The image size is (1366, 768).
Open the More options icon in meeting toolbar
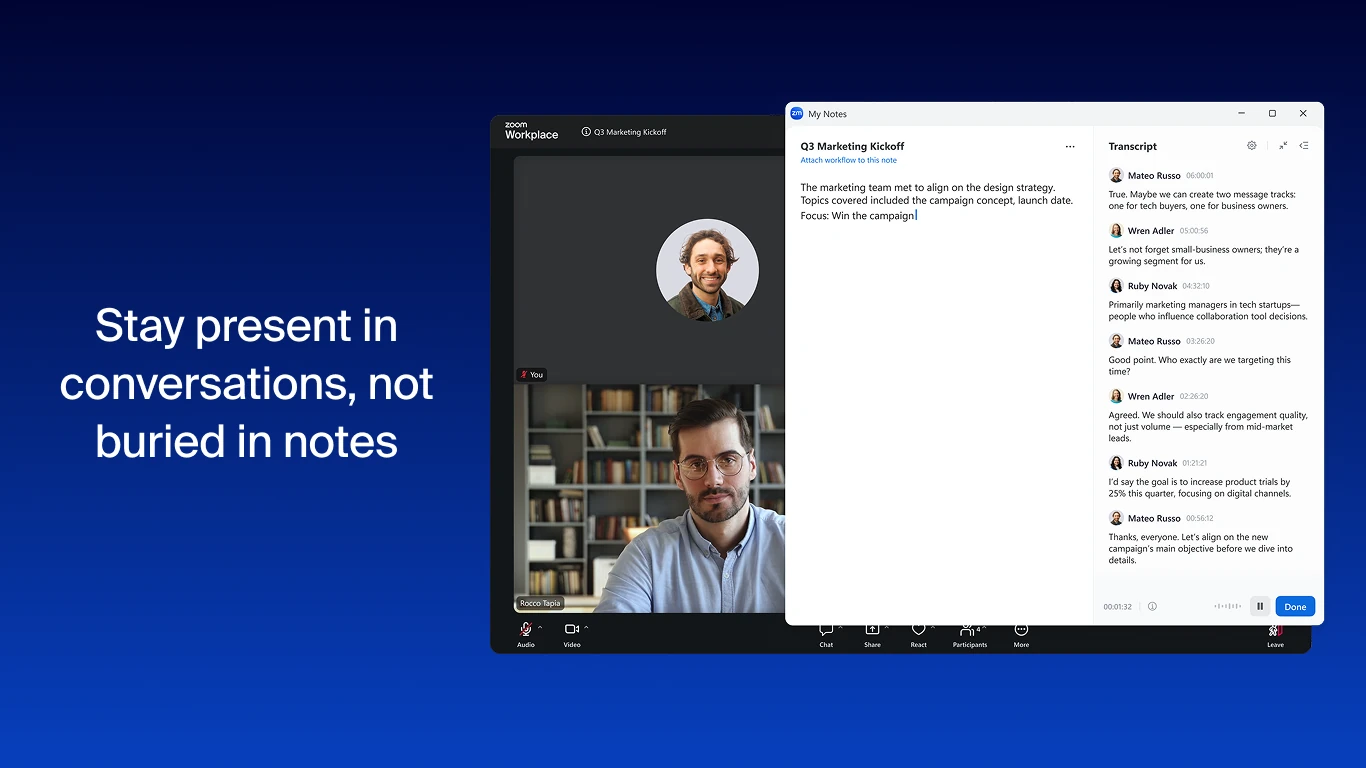[1021, 630]
